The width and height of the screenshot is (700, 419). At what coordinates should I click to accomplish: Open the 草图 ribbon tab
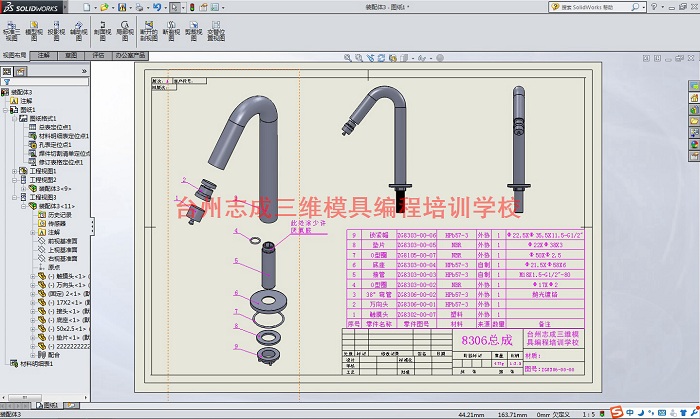[x=71, y=55]
